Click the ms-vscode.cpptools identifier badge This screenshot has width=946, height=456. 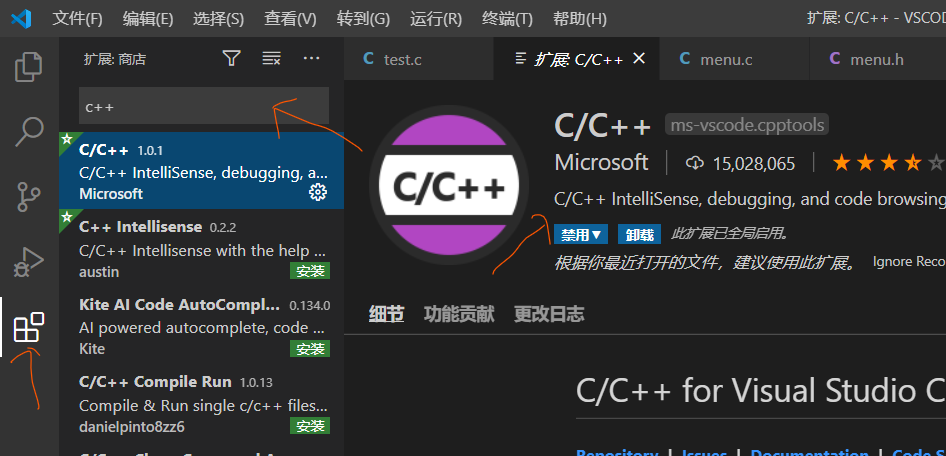click(747, 125)
